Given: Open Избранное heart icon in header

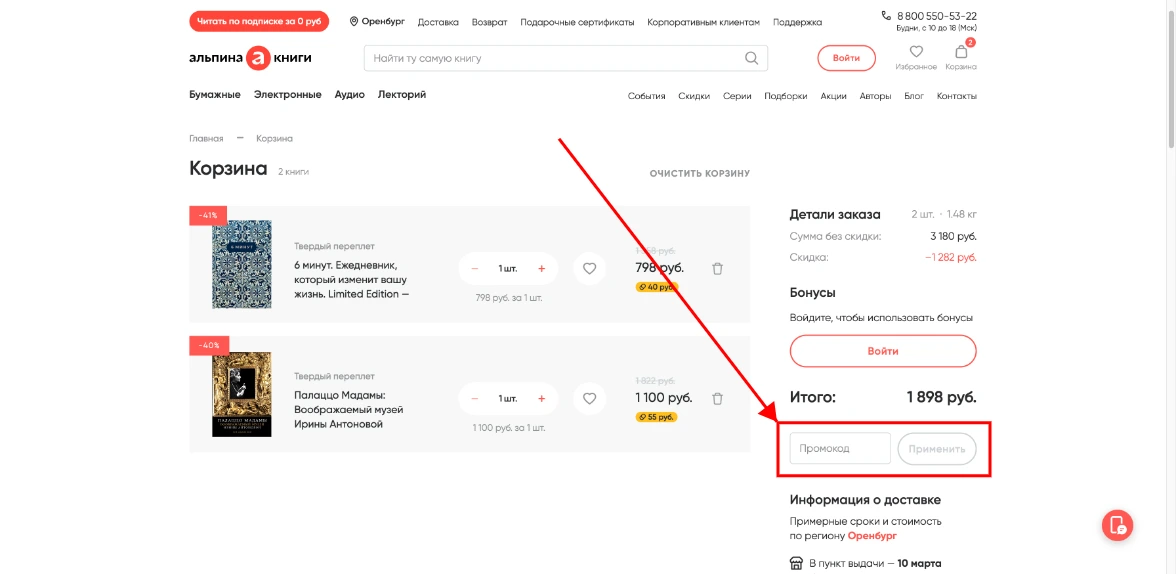Looking at the screenshot, I should point(915,53).
